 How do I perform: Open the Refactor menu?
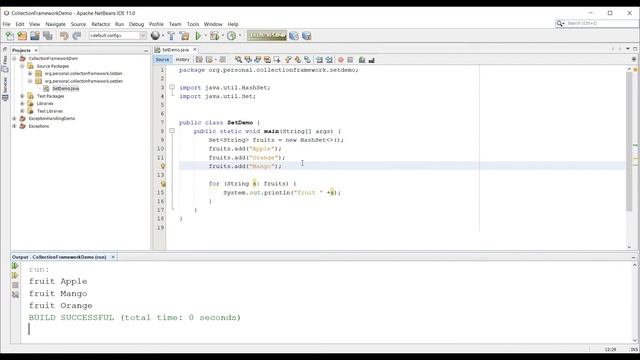tap(101, 24)
